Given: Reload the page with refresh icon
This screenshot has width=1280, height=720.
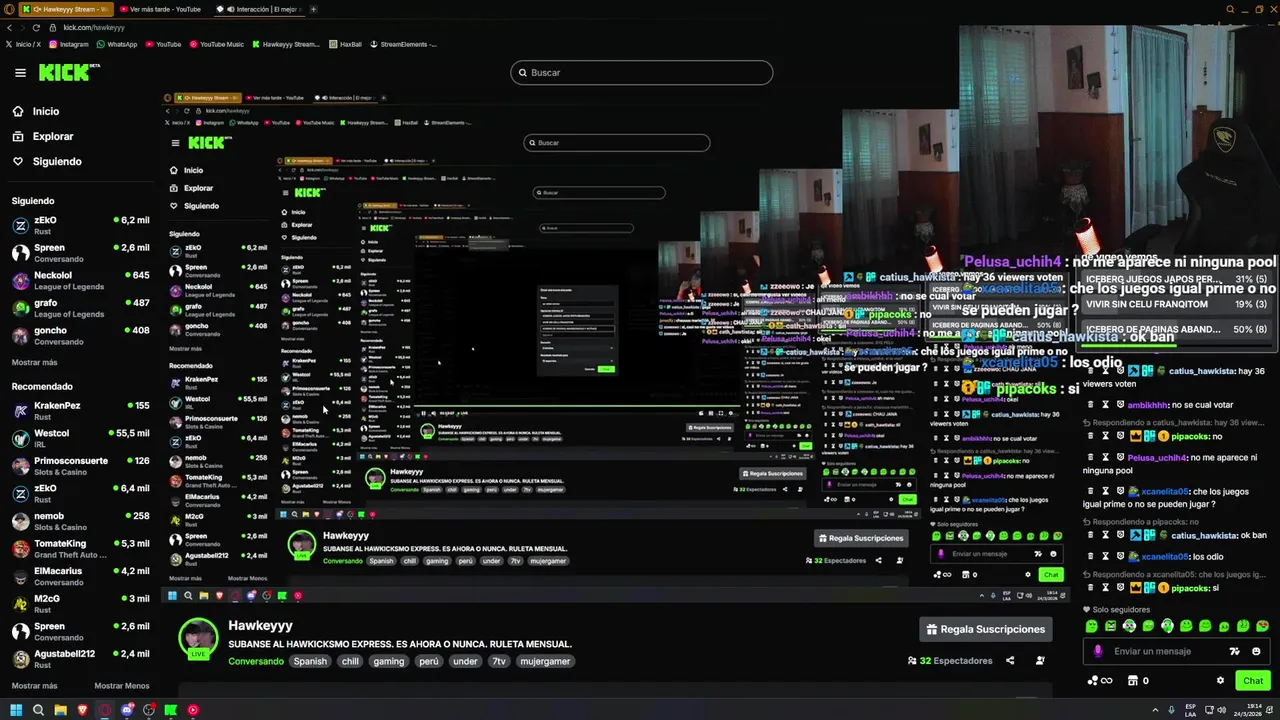Looking at the screenshot, I should (x=37, y=27).
